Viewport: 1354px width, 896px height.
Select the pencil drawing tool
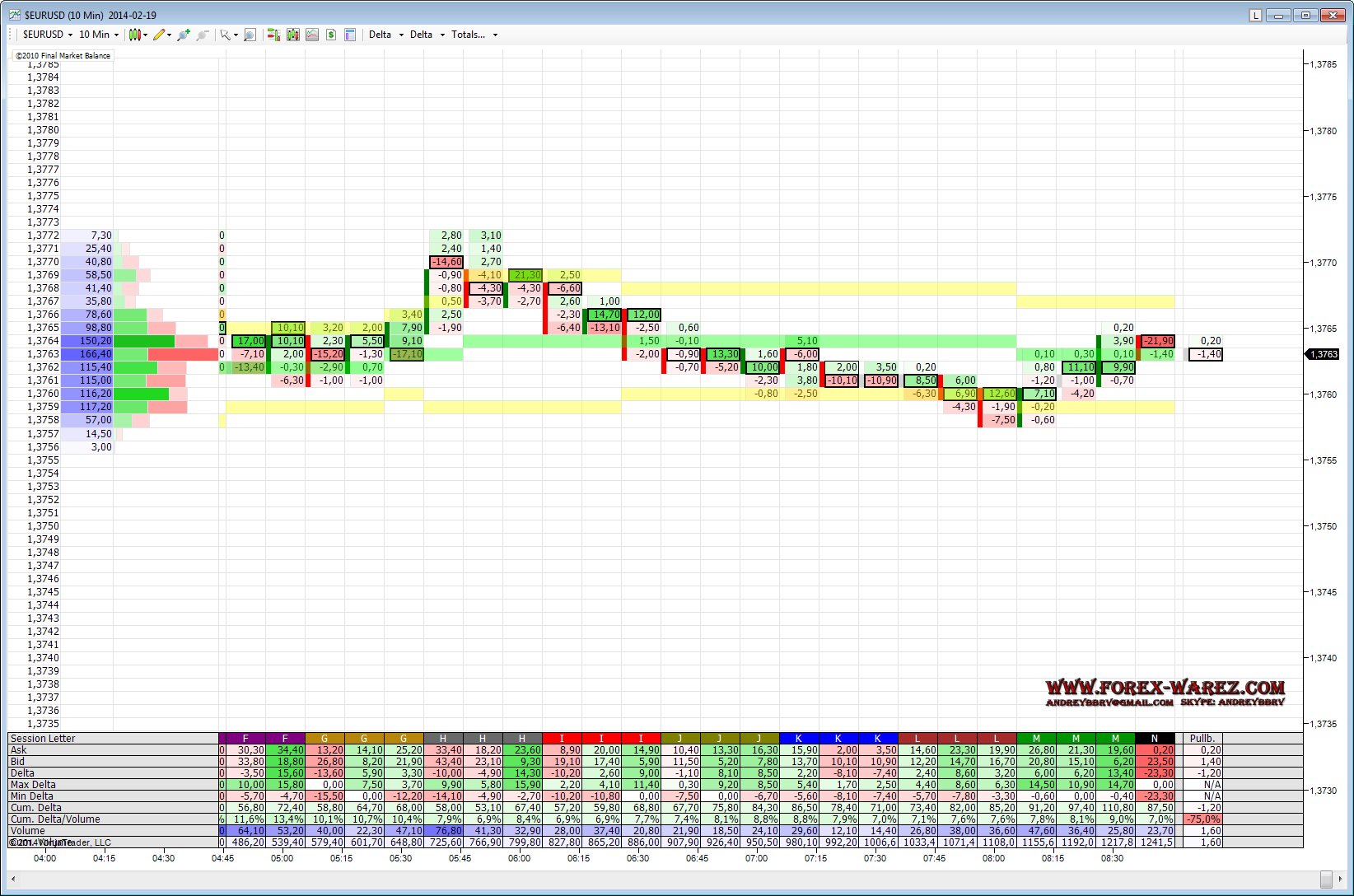point(159,35)
